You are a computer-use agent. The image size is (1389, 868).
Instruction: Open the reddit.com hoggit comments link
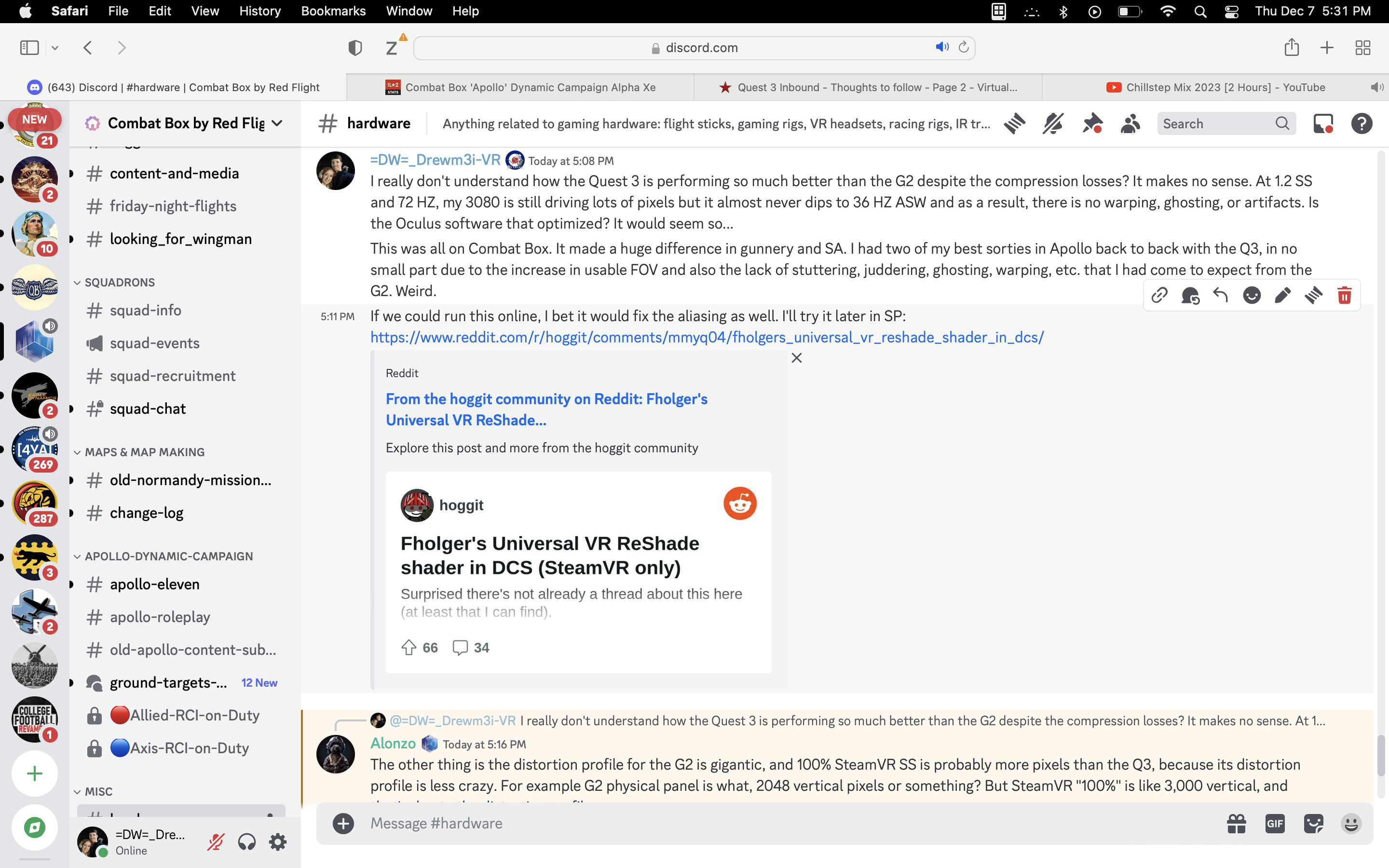(x=707, y=337)
